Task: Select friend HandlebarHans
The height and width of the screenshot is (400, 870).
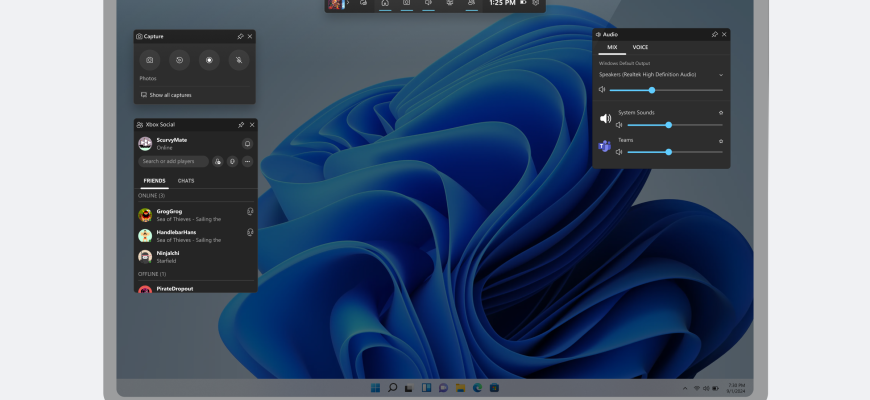Action: coord(195,236)
